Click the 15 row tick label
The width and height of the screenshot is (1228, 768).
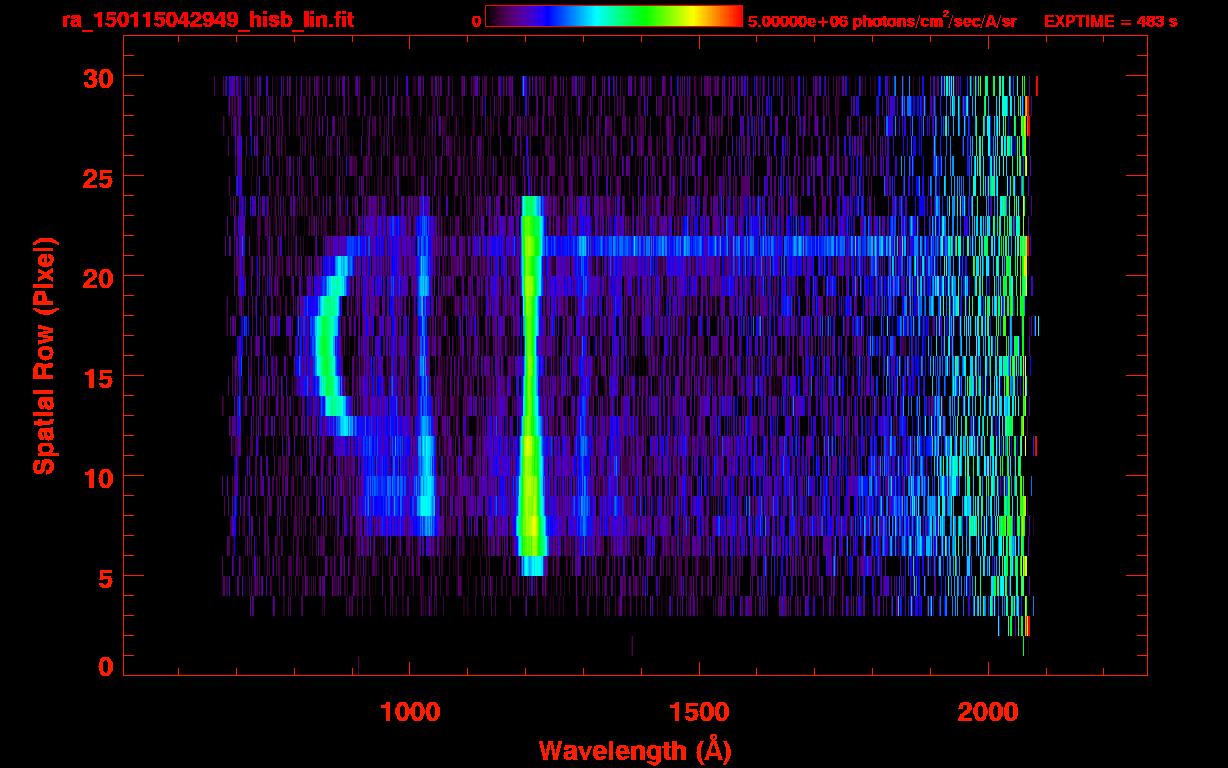[96, 377]
